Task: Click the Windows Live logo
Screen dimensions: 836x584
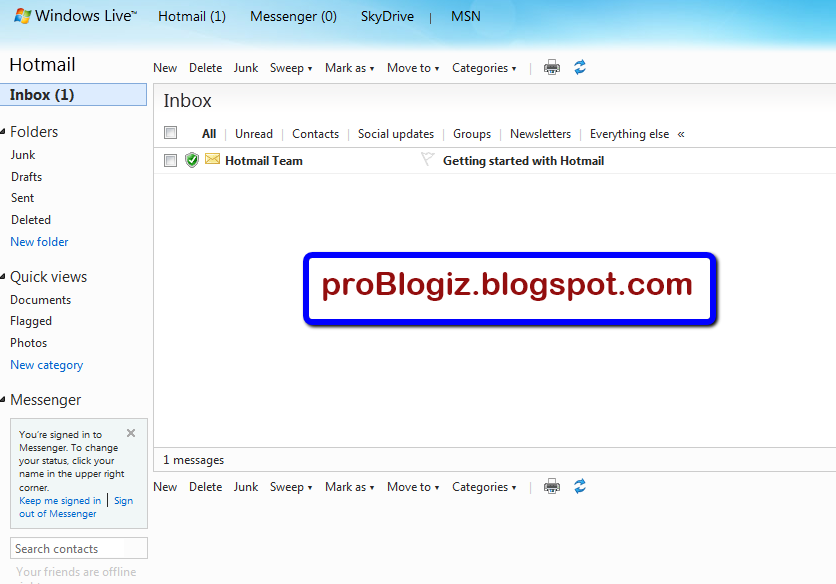Action: 75,16
